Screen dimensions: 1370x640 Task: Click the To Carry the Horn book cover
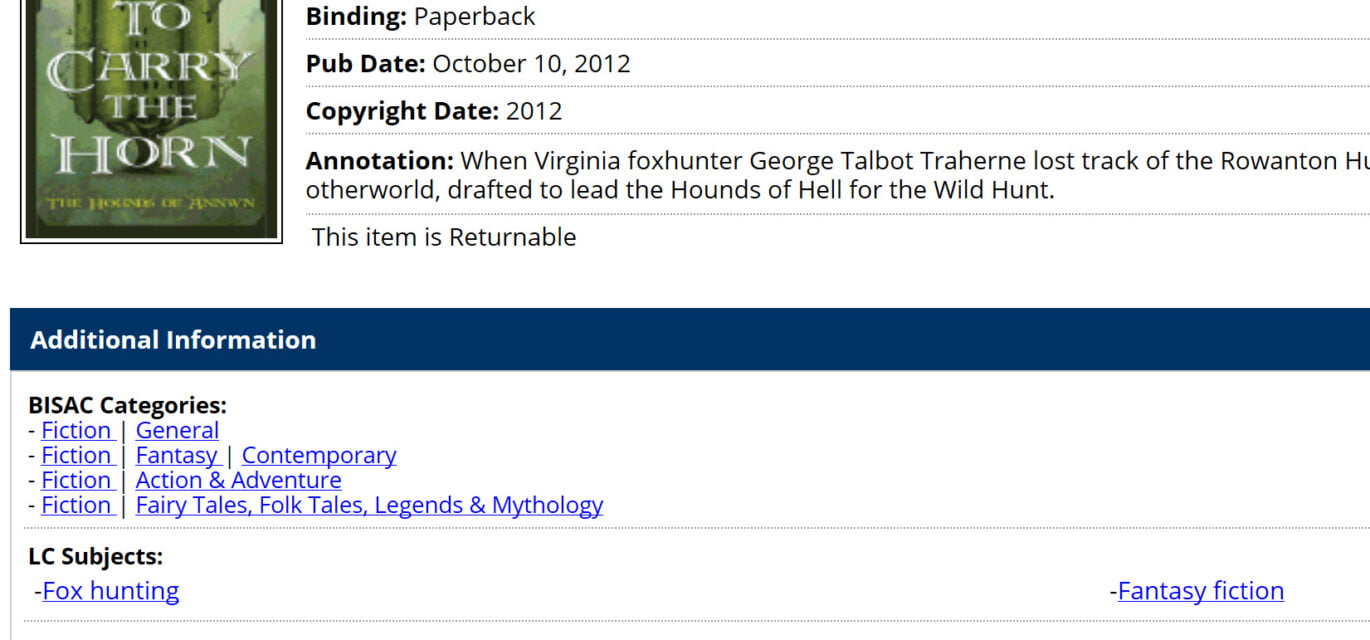click(x=151, y=118)
